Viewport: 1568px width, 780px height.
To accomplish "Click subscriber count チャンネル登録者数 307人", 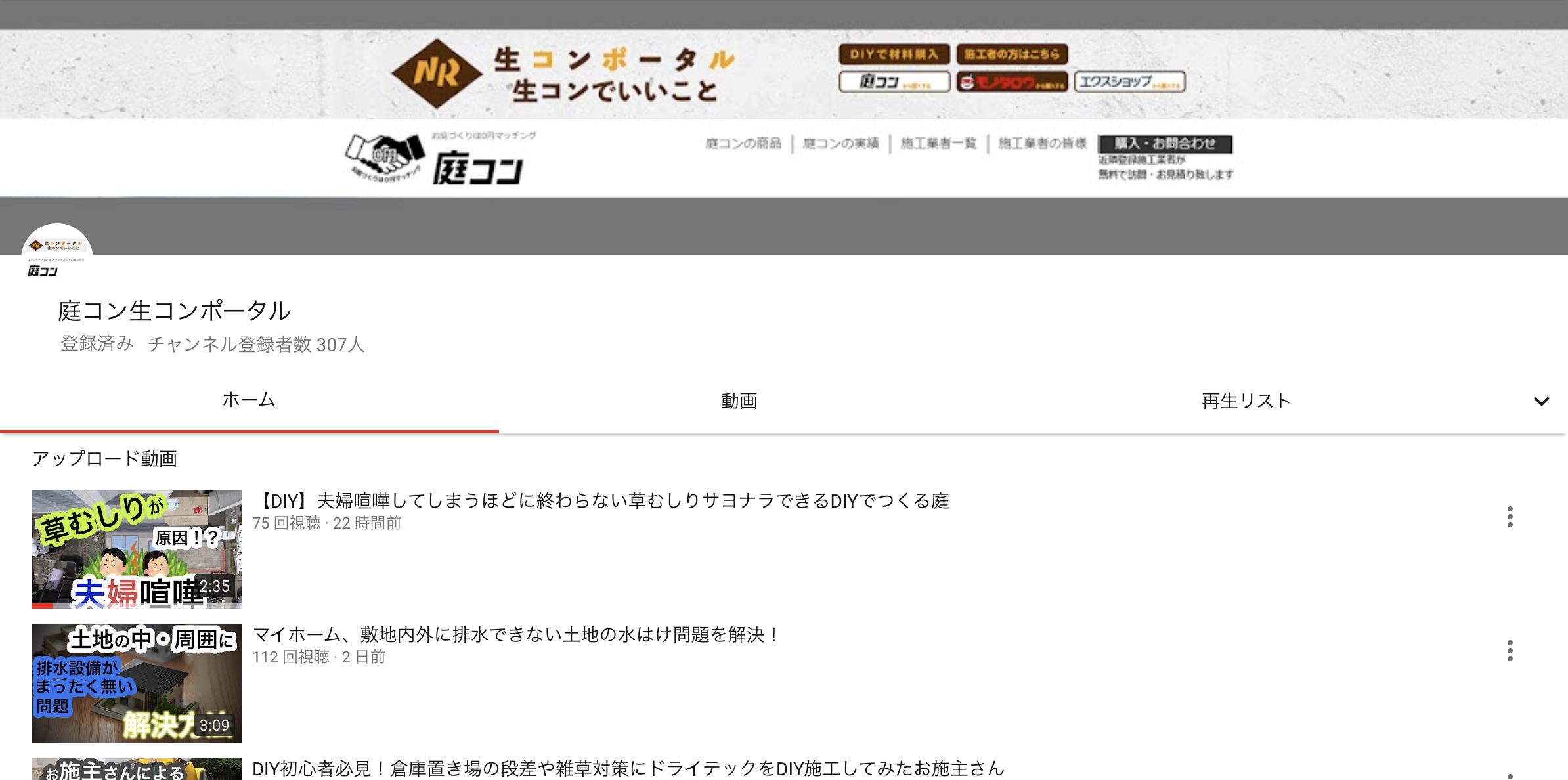I will 256,344.
